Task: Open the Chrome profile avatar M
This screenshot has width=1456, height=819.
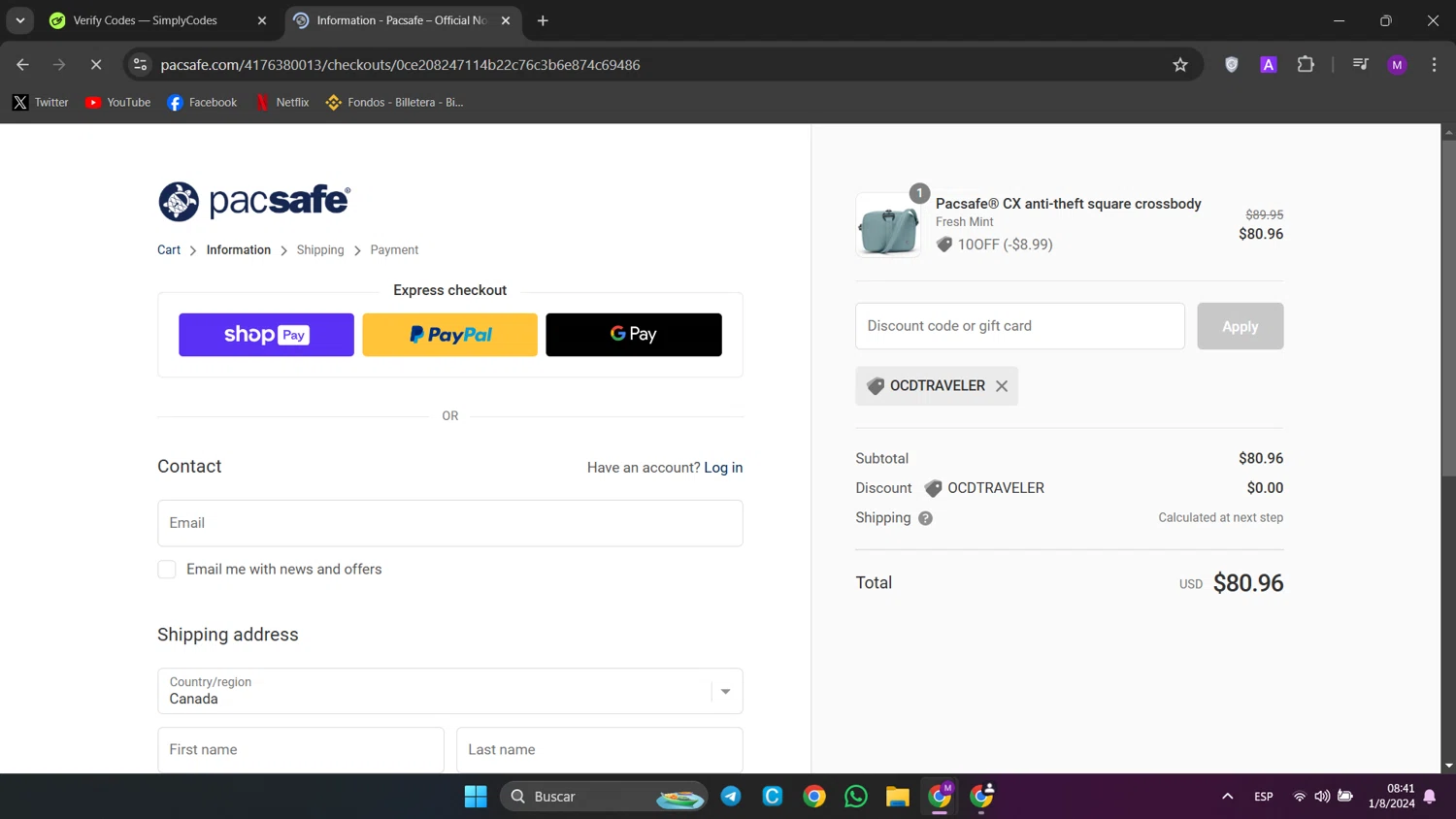Action: 1397,65
